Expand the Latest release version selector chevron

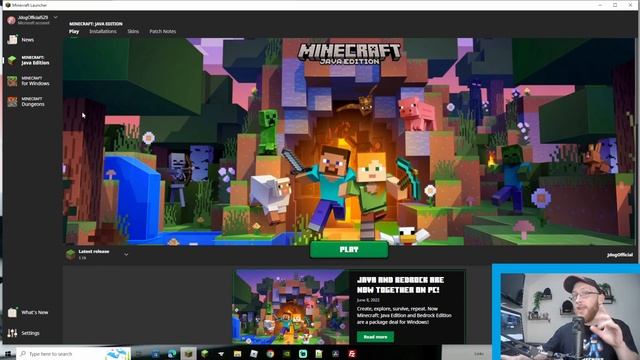[x=126, y=254]
